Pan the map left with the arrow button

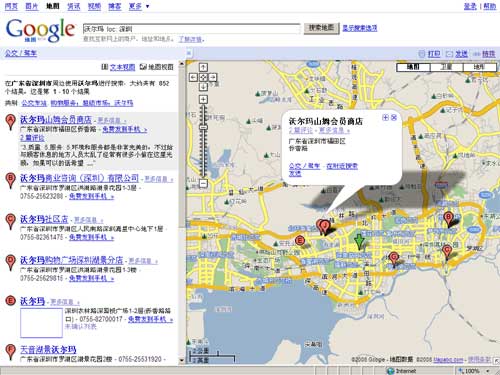(193, 77)
